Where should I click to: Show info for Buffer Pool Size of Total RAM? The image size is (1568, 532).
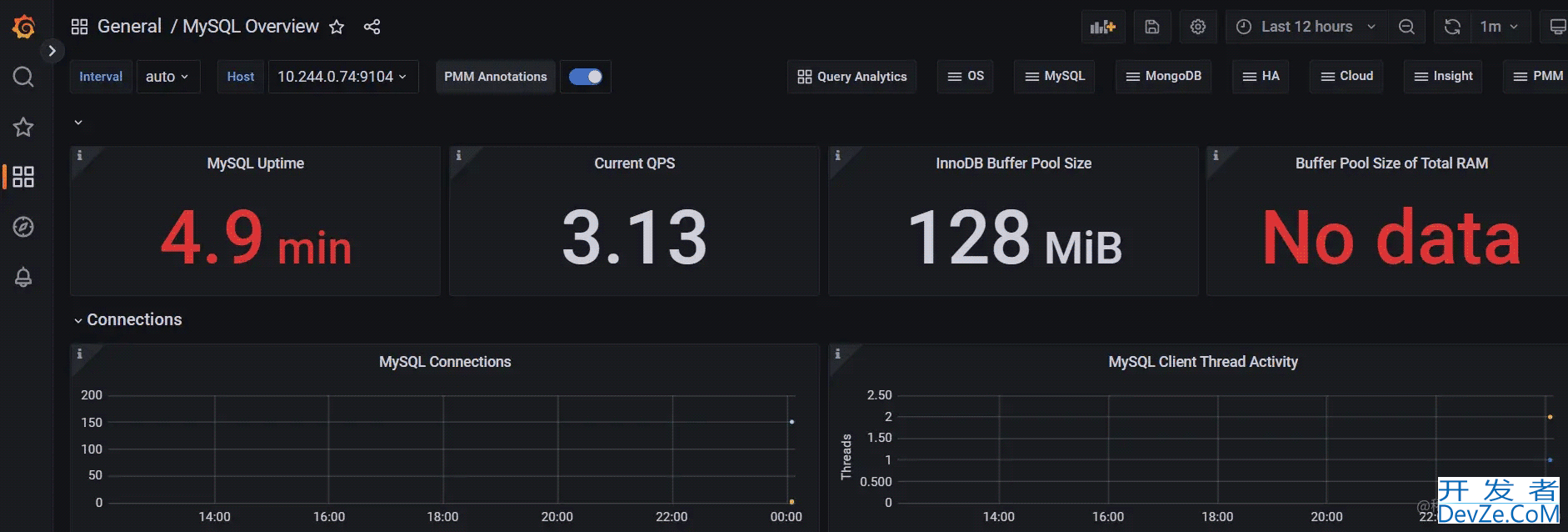click(x=1216, y=155)
